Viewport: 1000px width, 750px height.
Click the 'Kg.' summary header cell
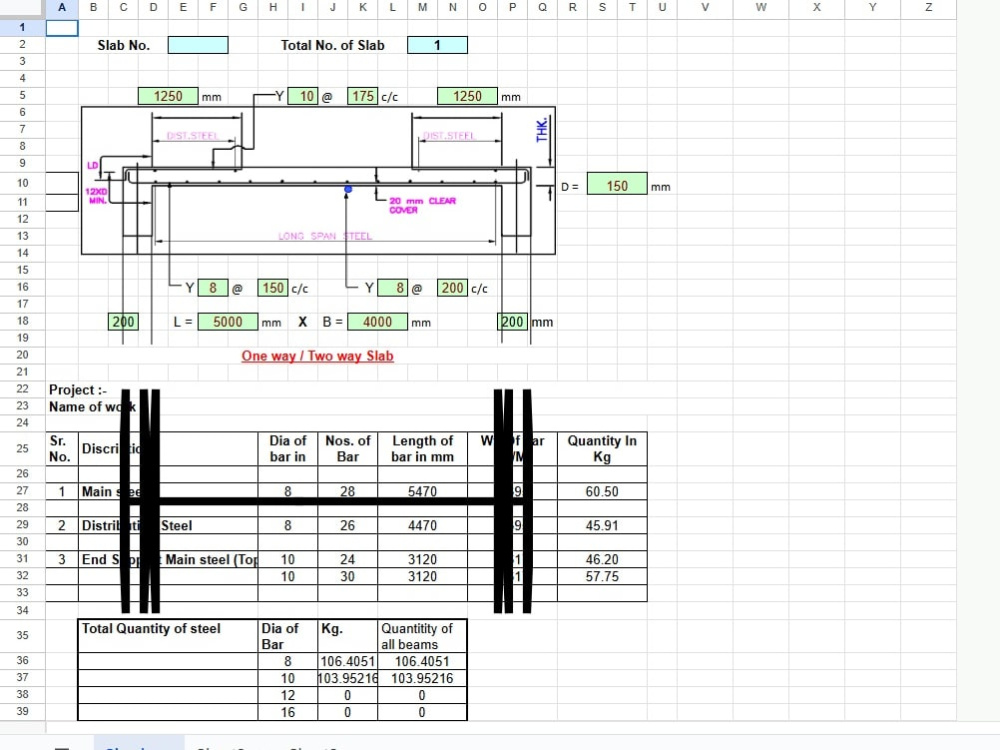348,635
